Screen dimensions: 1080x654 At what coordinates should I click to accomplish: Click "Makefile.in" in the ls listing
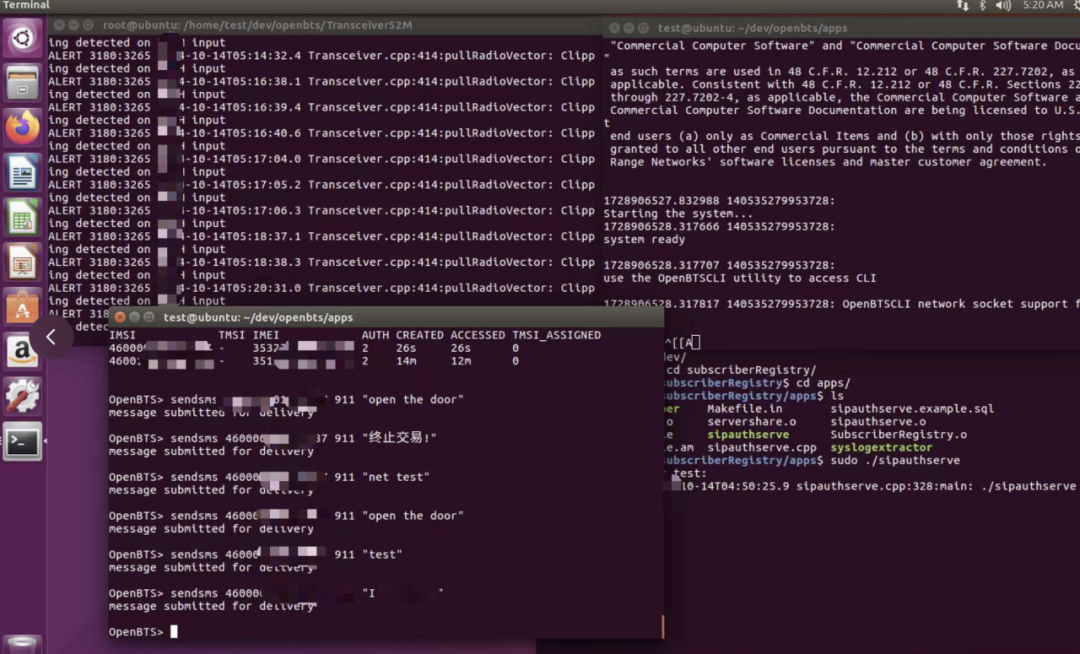[x=745, y=409]
